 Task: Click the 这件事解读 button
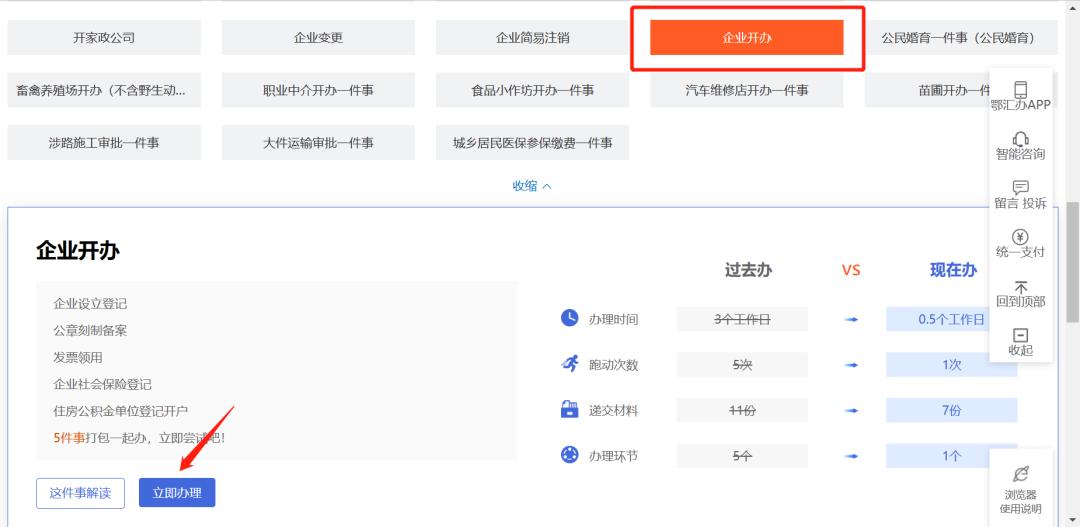point(81,493)
